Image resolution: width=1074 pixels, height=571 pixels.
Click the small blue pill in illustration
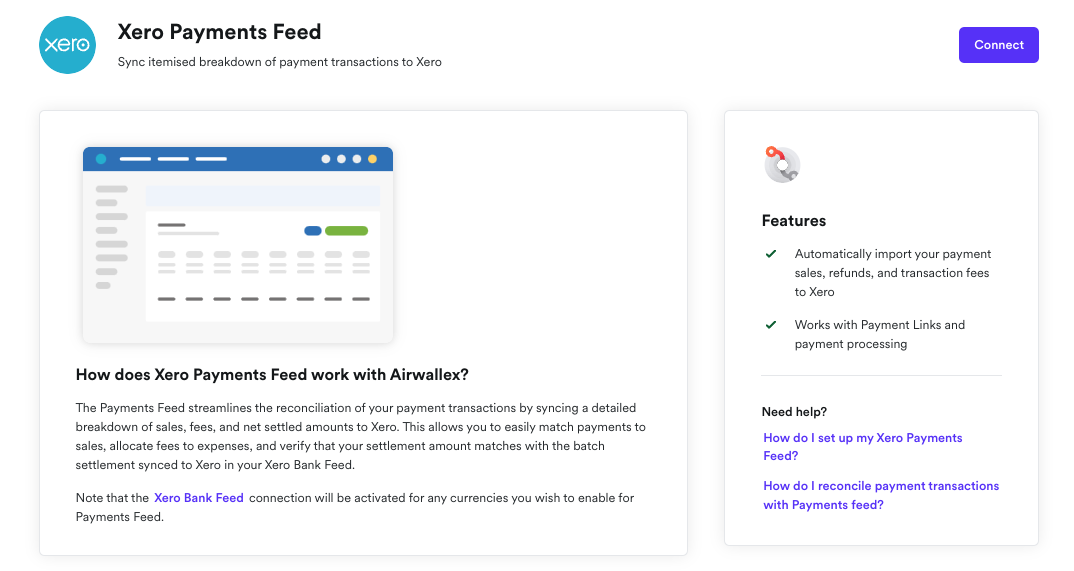pos(312,231)
